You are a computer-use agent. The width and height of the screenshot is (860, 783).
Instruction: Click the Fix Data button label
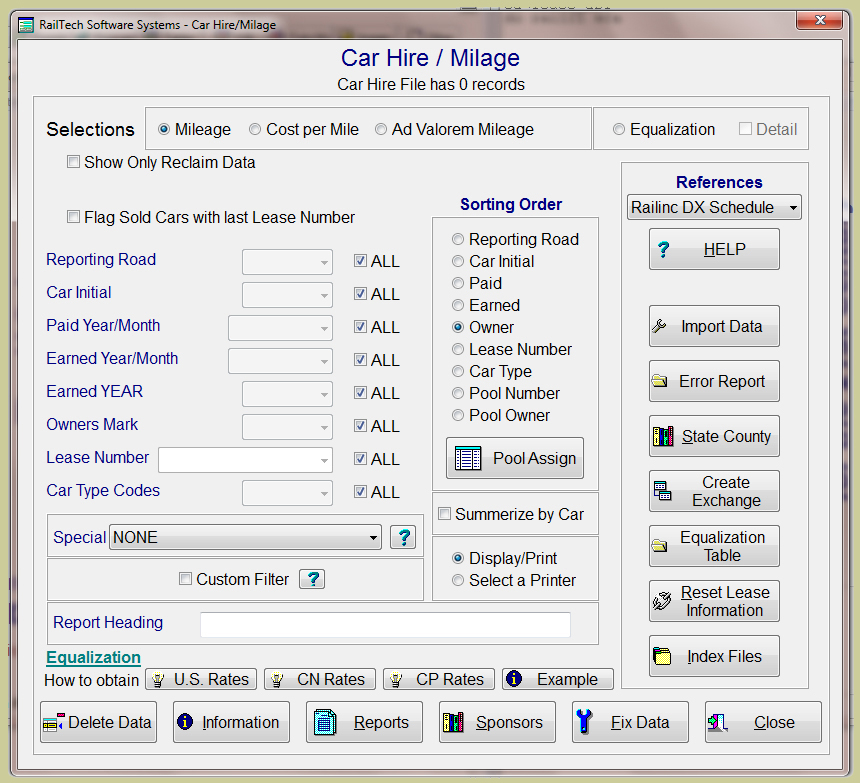pyautogui.click(x=640, y=722)
